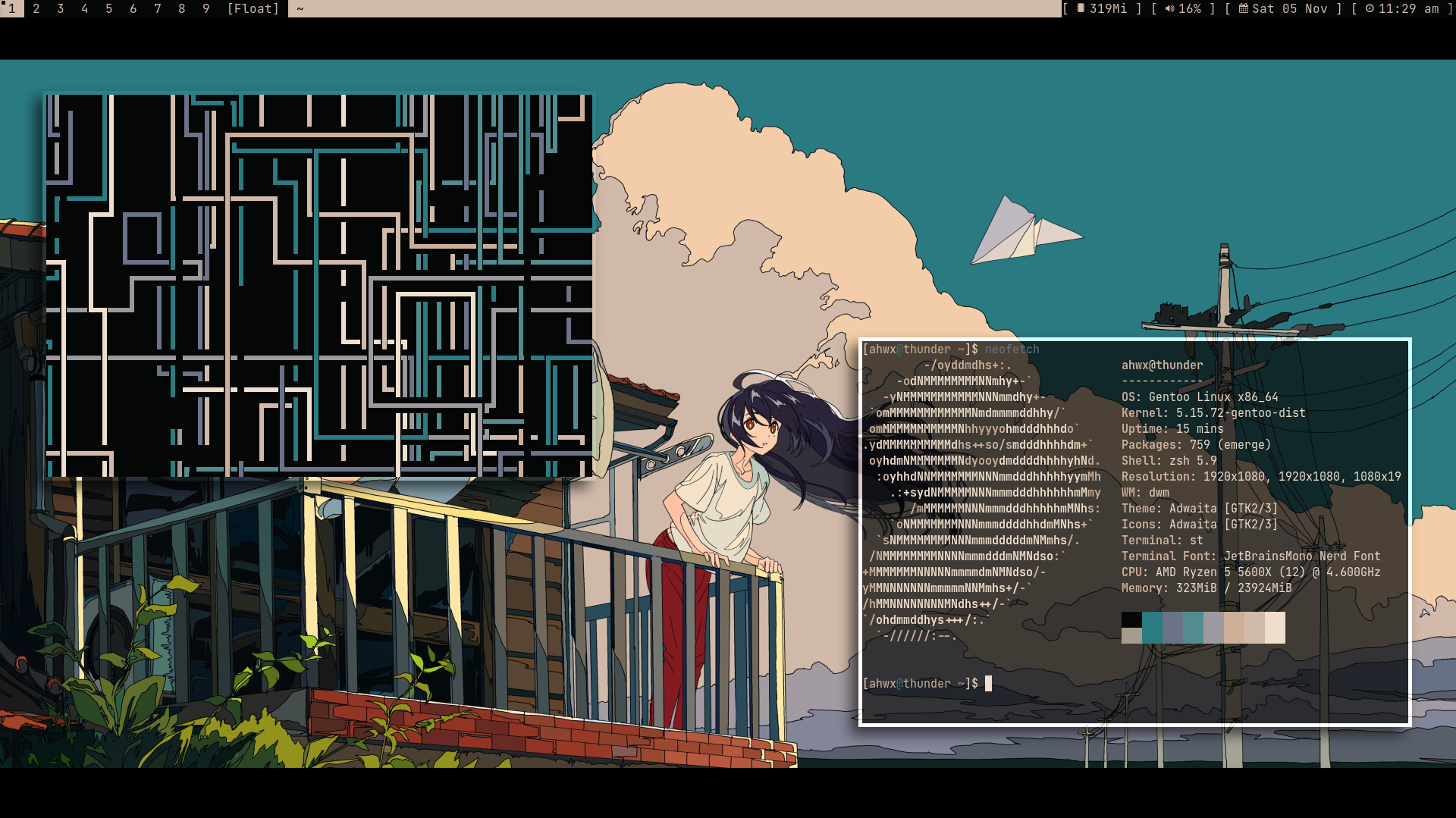Click the neofetch command text in the terminal
This screenshot has height=818, width=1456.
pos(1013,349)
